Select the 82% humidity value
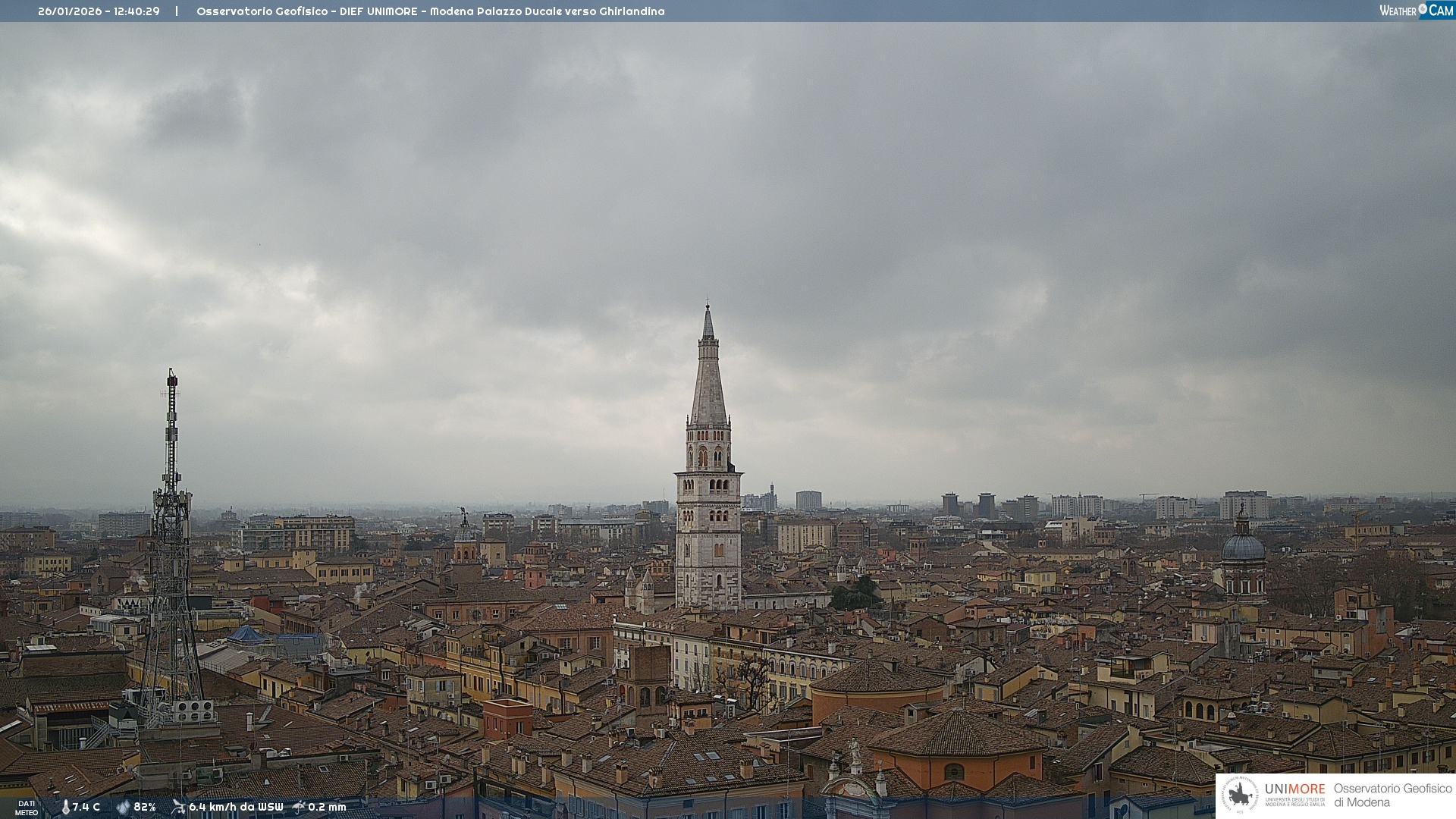 (x=145, y=807)
